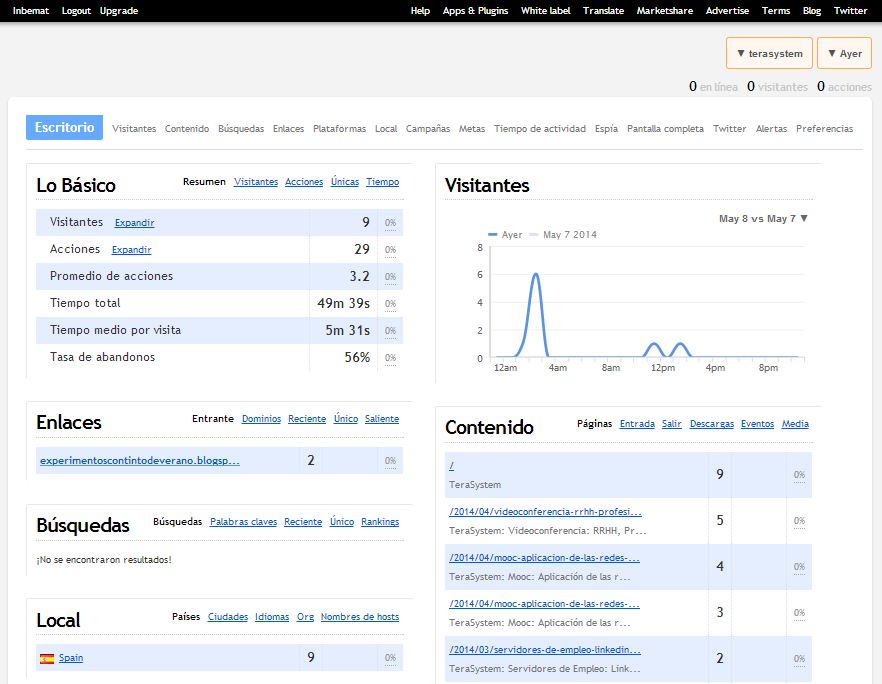Click Upgrade in the top left menu

[119, 10]
